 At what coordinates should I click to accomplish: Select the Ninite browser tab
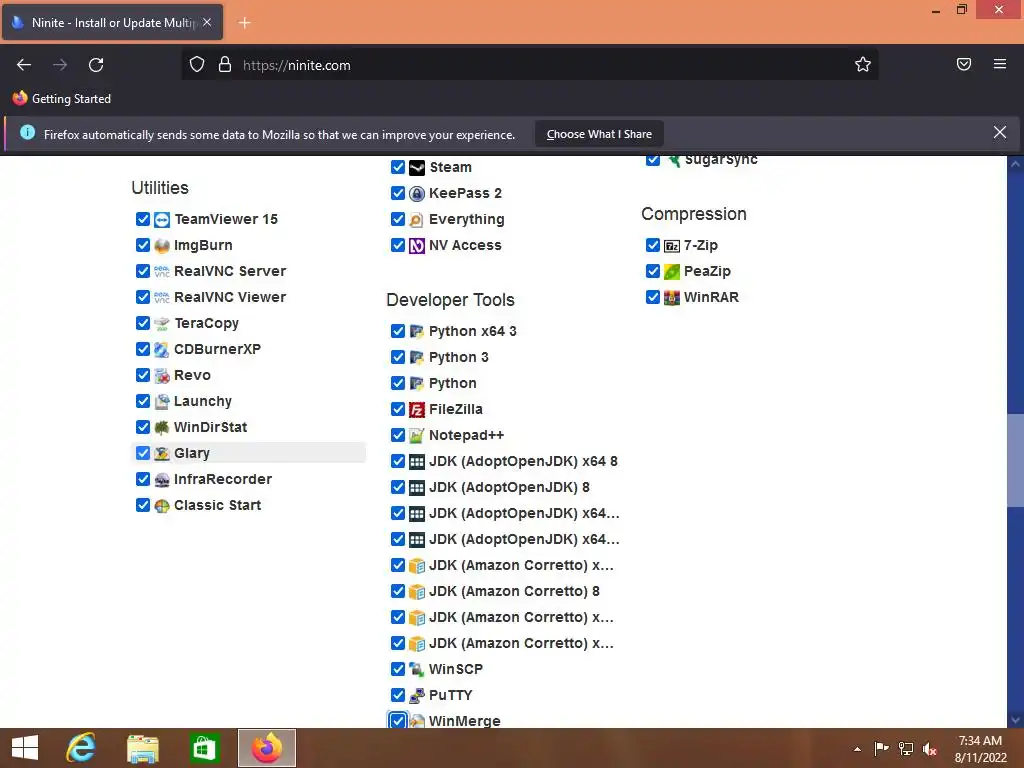(x=112, y=23)
